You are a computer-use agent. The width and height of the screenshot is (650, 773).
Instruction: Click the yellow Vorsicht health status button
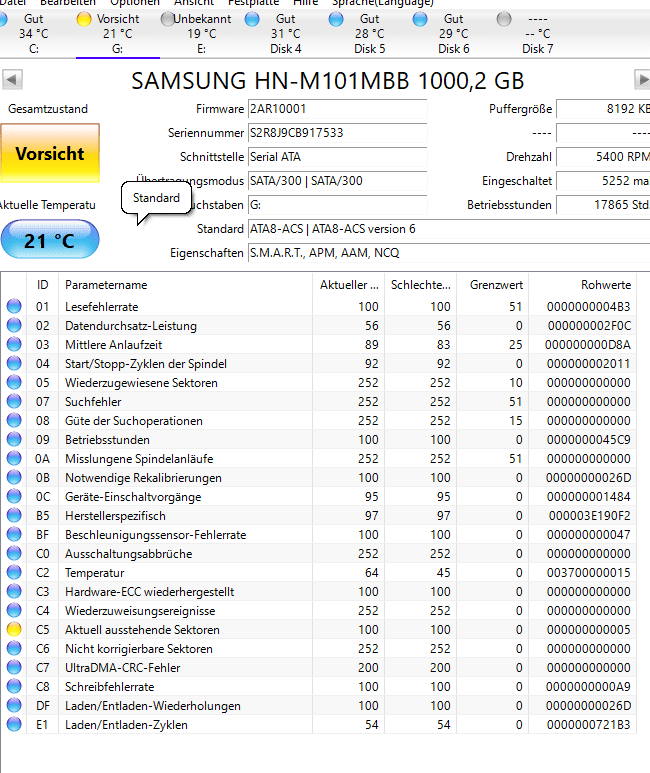tap(50, 153)
